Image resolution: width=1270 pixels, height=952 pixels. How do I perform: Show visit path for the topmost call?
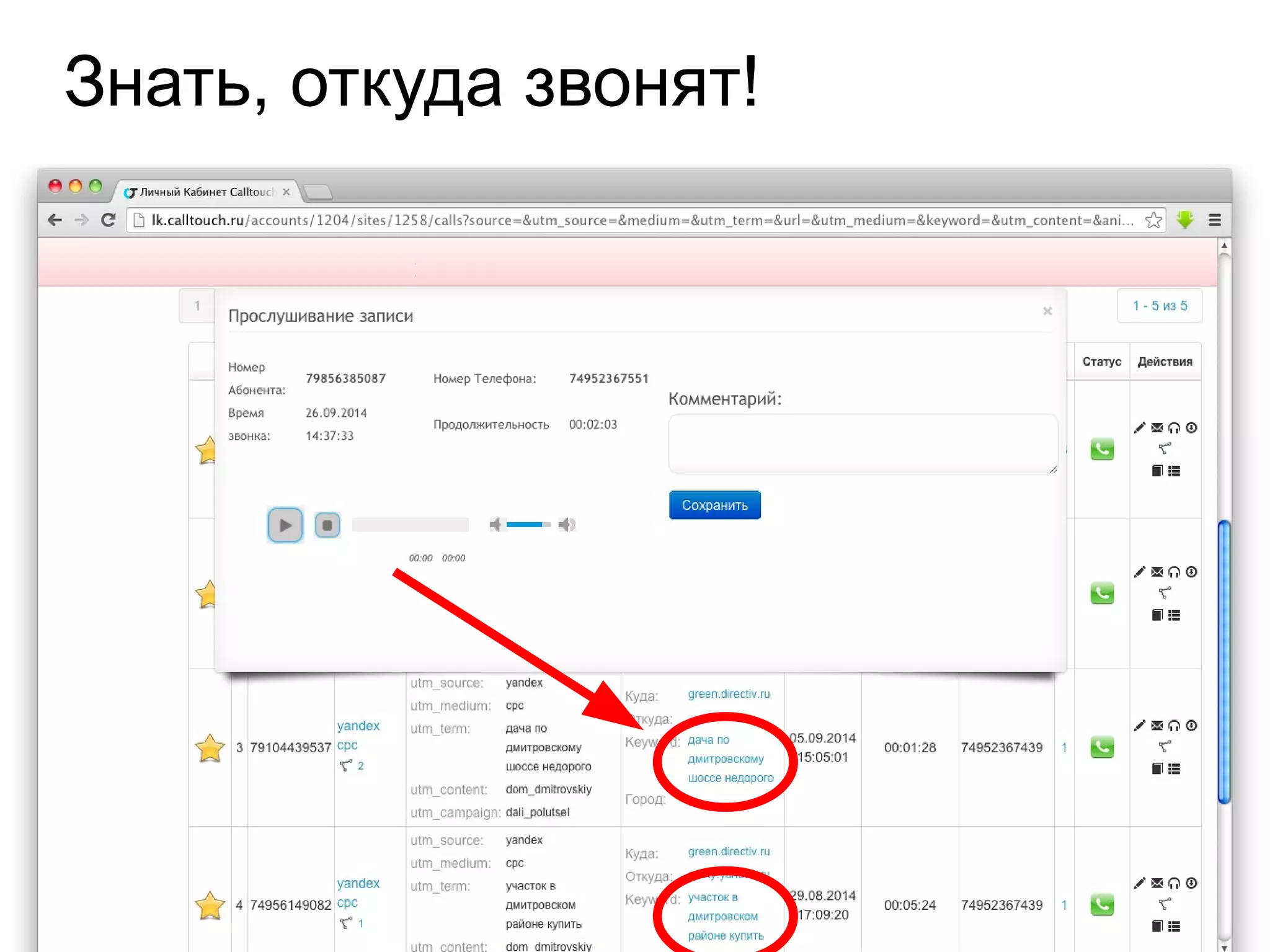click(1165, 448)
